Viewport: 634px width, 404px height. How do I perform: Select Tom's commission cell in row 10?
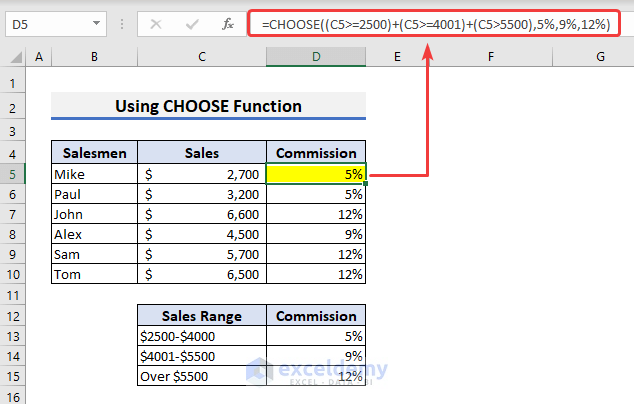point(316,274)
